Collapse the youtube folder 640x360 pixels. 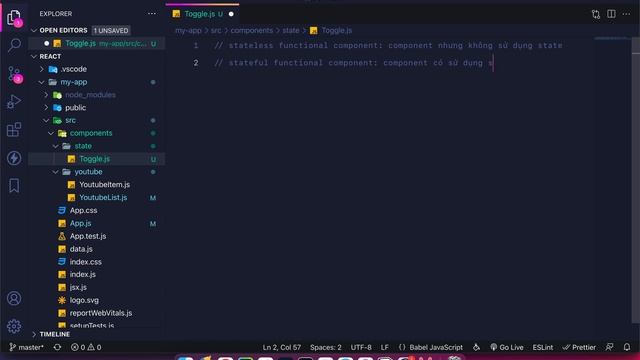point(56,172)
